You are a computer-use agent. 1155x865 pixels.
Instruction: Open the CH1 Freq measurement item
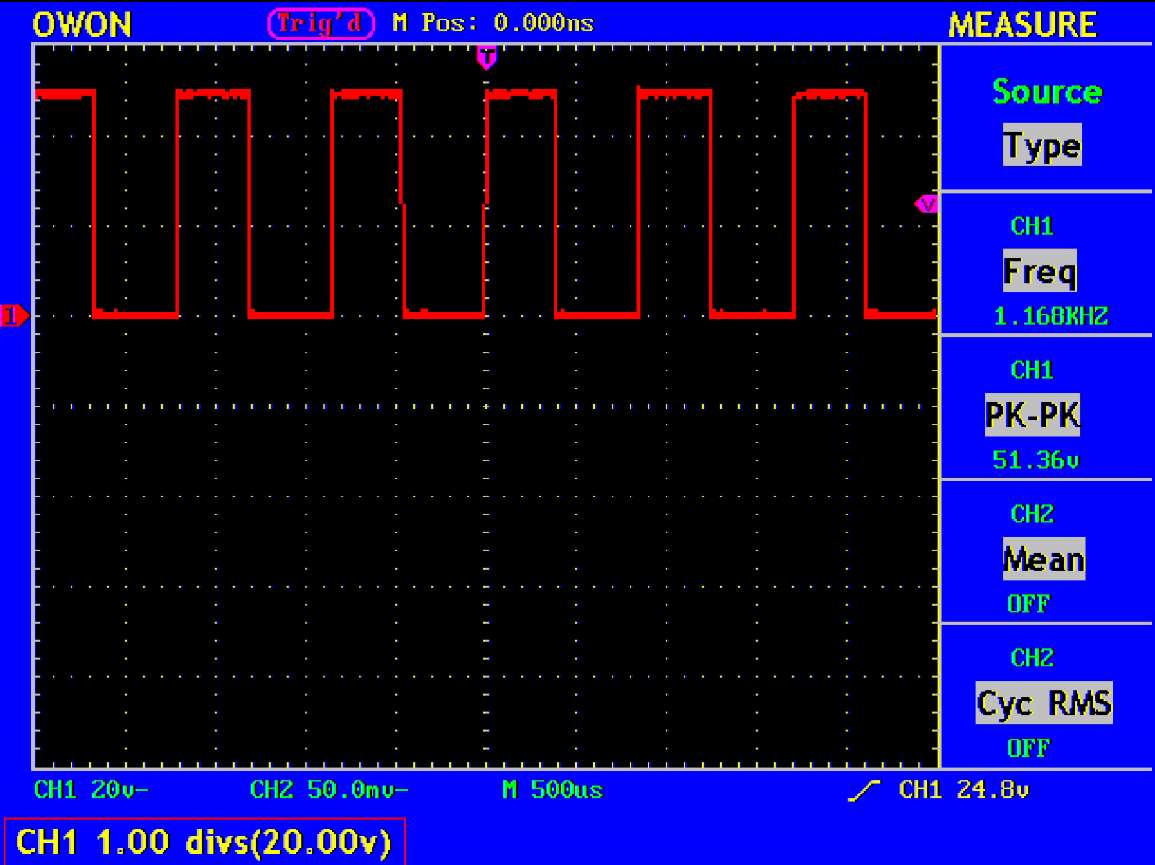pyautogui.click(x=1039, y=271)
